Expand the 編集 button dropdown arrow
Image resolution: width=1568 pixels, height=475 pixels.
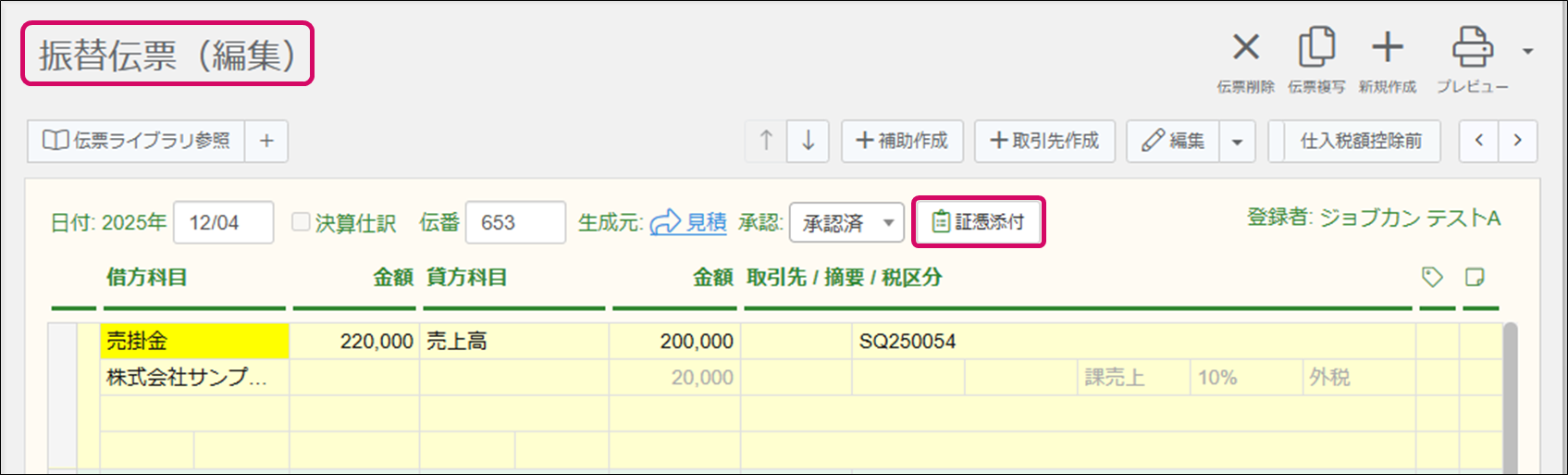click(1237, 142)
